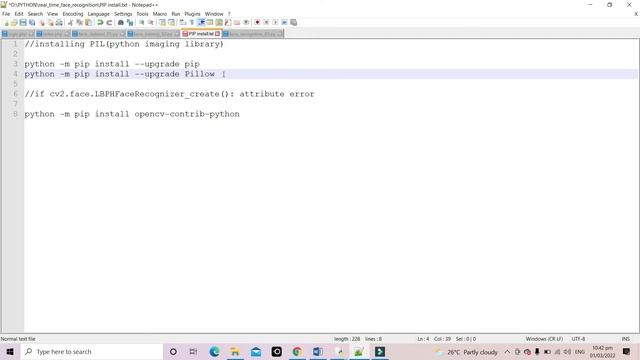The height and width of the screenshot is (360, 640).
Task: Save current recorded macro icon
Action: 293,22
